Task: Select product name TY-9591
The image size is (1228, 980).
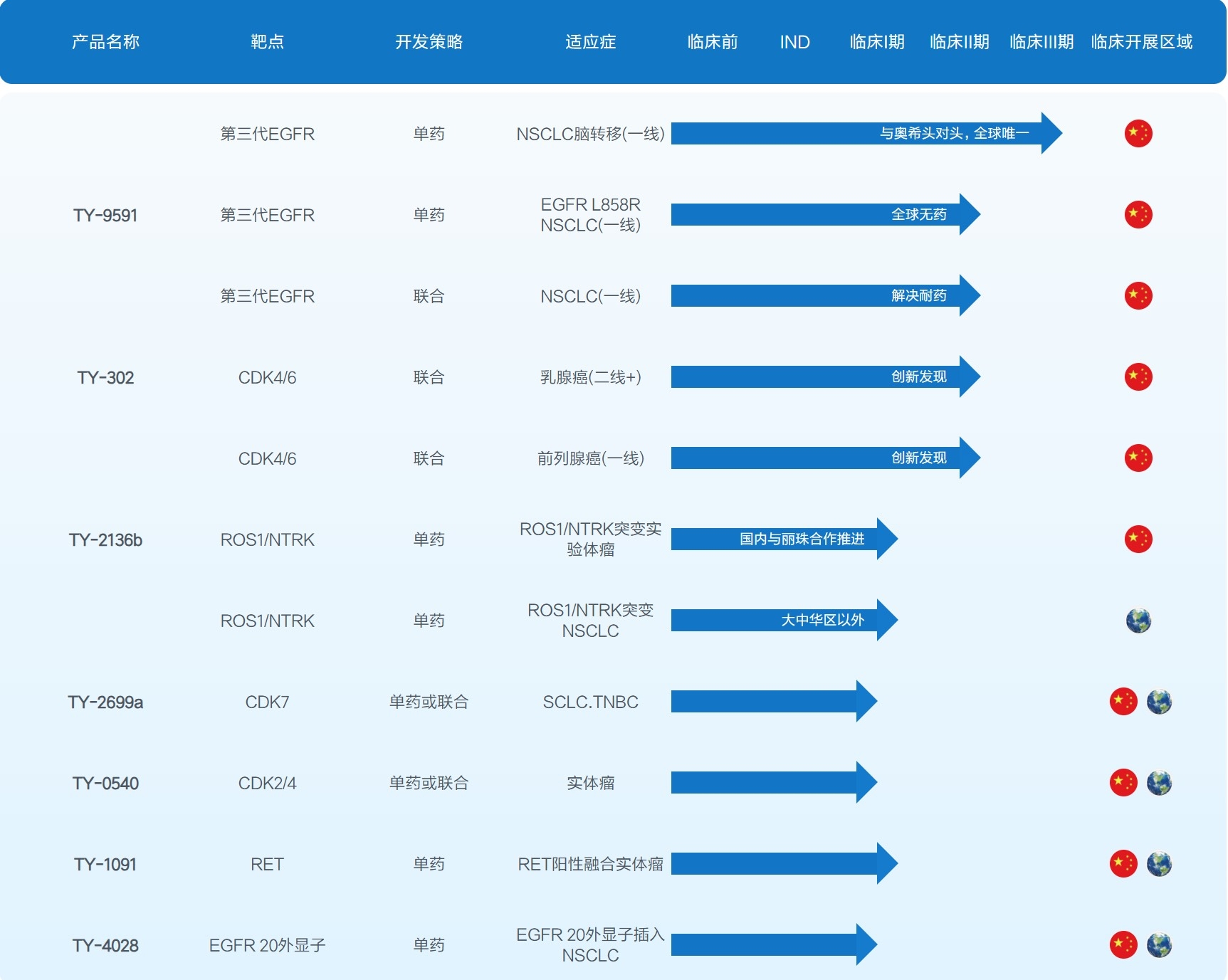Action: [105, 215]
